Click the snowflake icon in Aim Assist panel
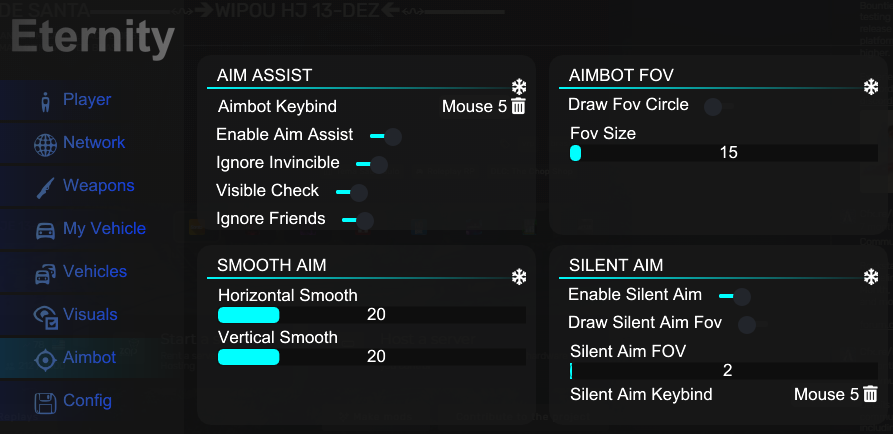This screenshot has height=434, width=893. (518, 87)
